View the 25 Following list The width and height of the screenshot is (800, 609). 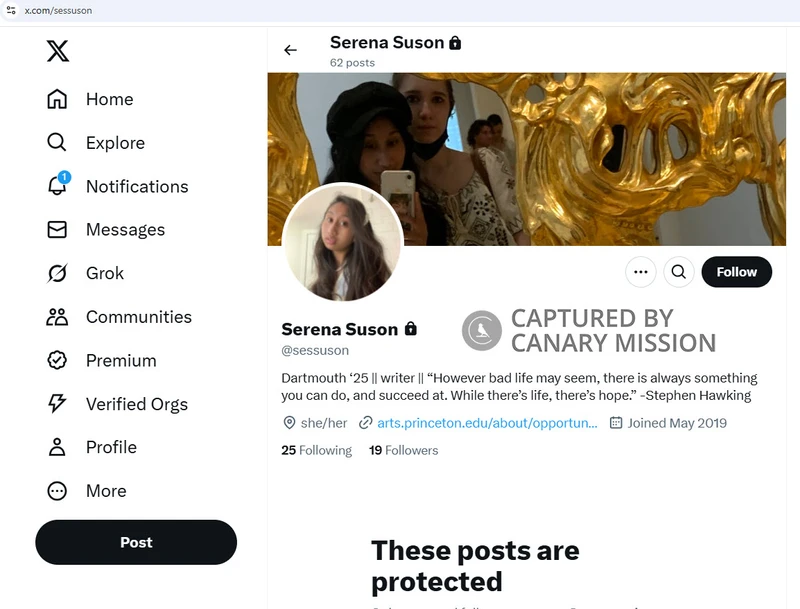click(x=316, y=450)
